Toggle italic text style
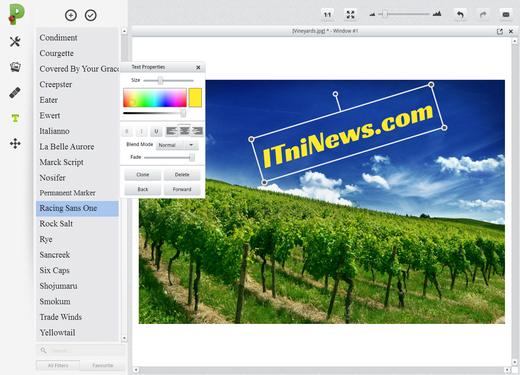520x375 pixels. click(141, 131)
